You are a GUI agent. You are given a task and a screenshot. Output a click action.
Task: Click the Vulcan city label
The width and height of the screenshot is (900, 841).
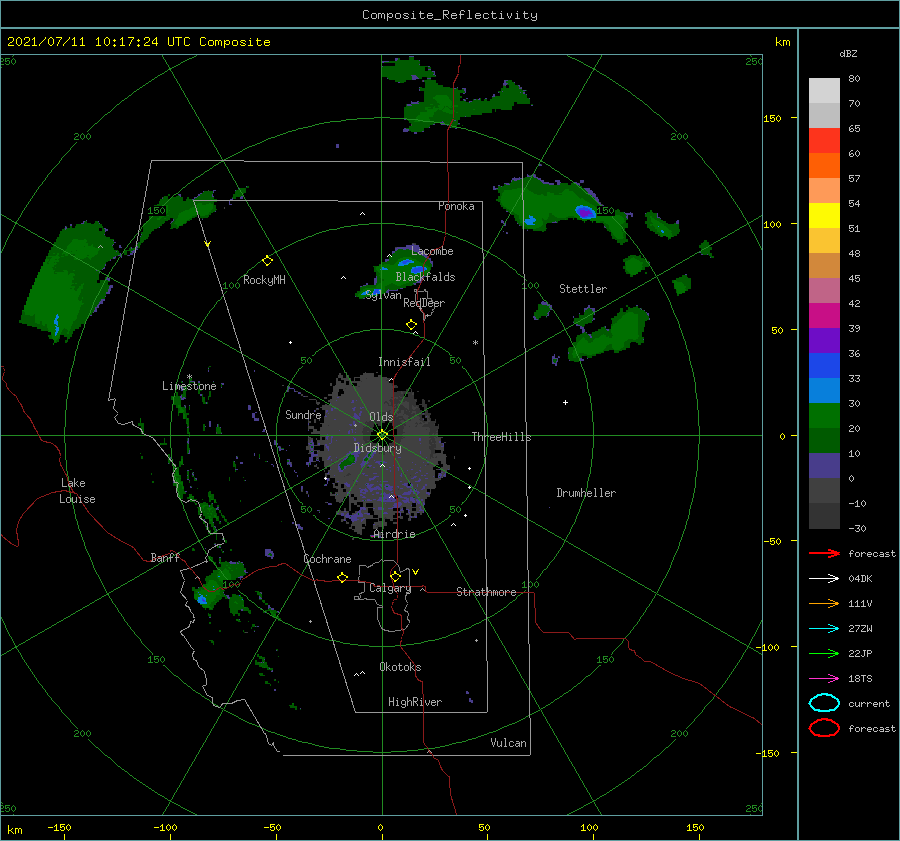(508, 743)
